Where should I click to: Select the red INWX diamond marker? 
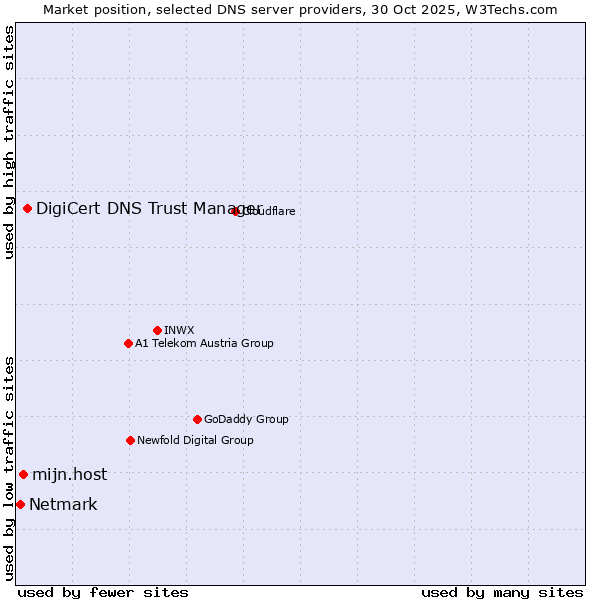[157, 330]
